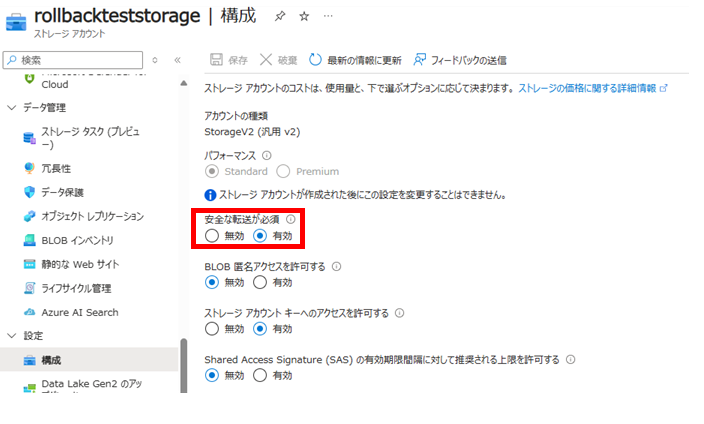Click the Data Lake Gen2 upgrade icon
The image size is (704, 424).
pyautogui.click(x=30, y=388)
